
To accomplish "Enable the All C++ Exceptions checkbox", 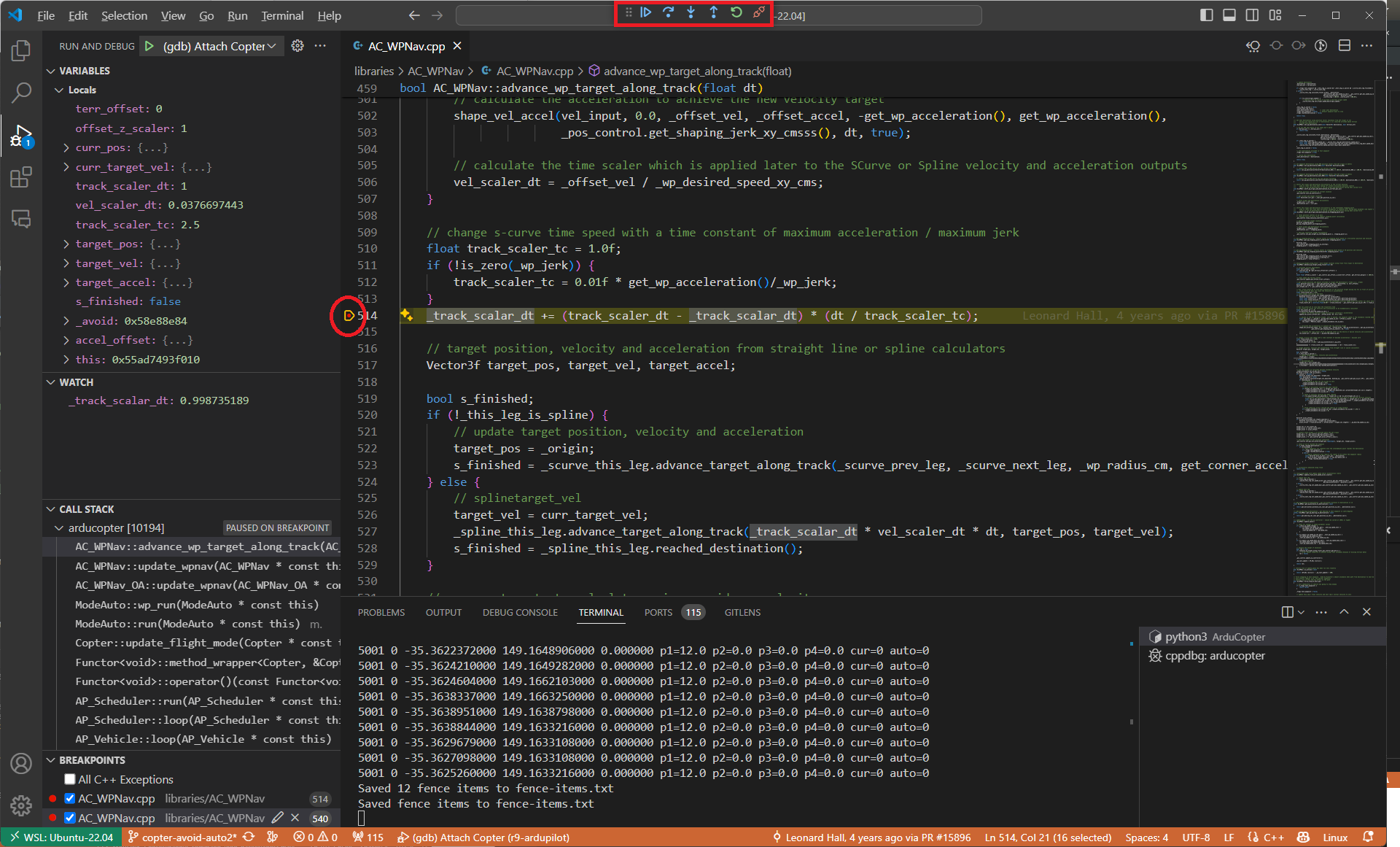I will [x=70, y=779].
